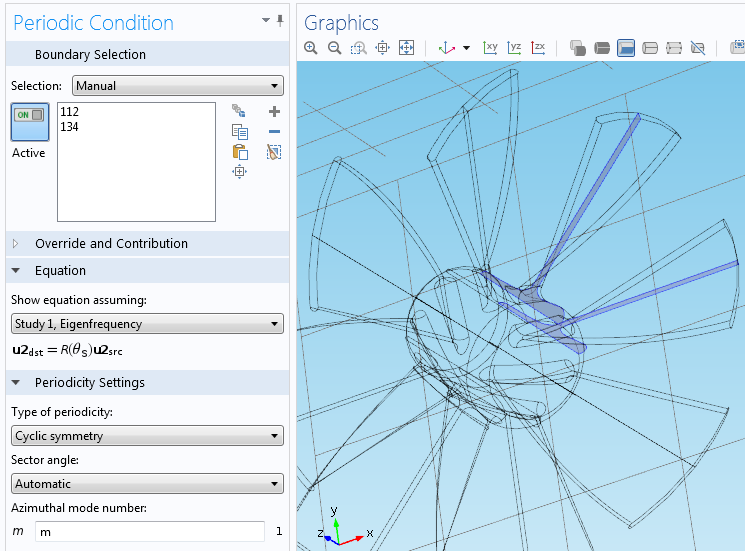Screen dimensions: 745x551
Task: Toggle the highlighted transparency view icon
Action: pyautogui.click(x=626, y=48)
